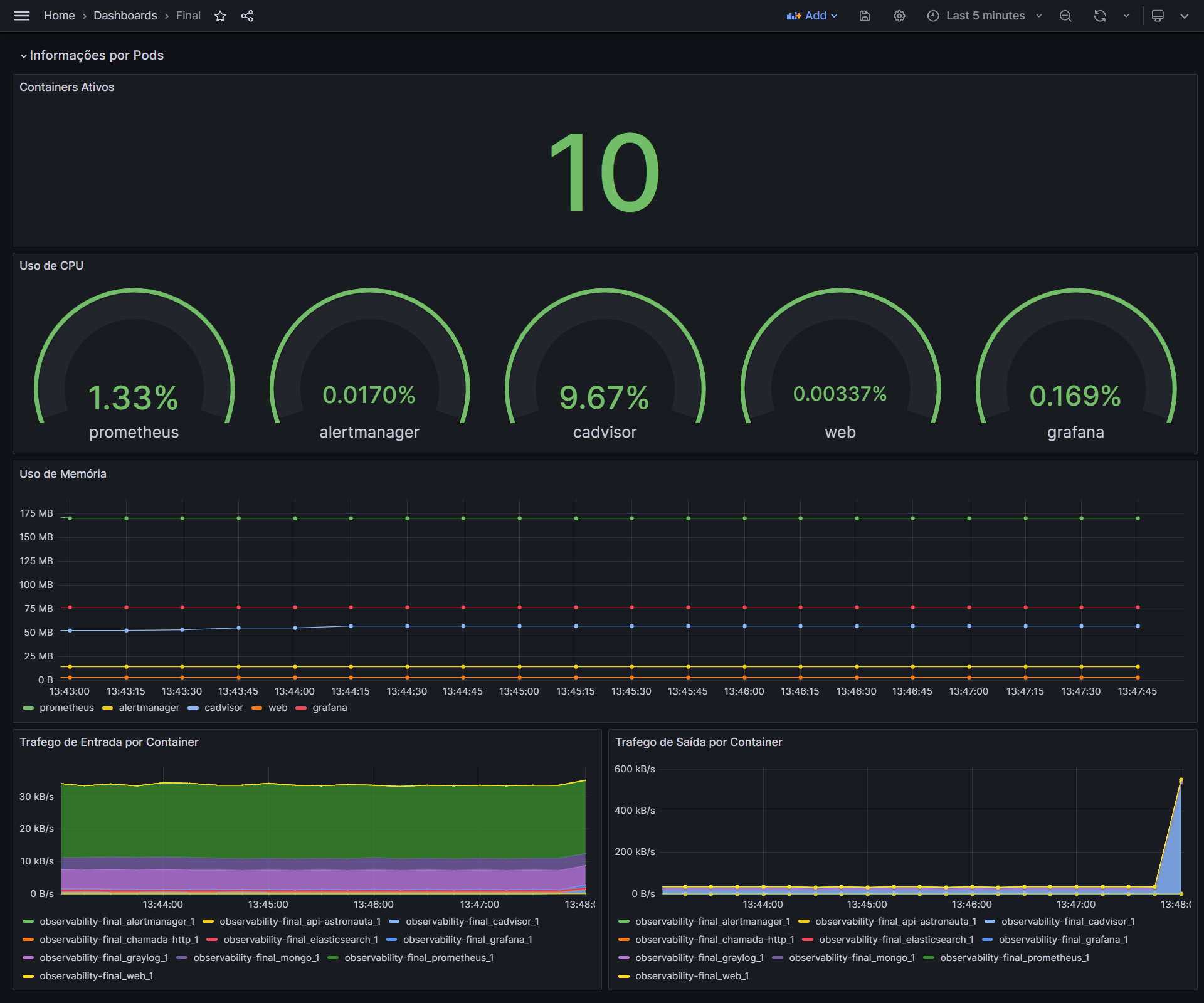Go to Home breadcrumb
The height and width of the screenshot is (1003, 1204).
point(59,16)
